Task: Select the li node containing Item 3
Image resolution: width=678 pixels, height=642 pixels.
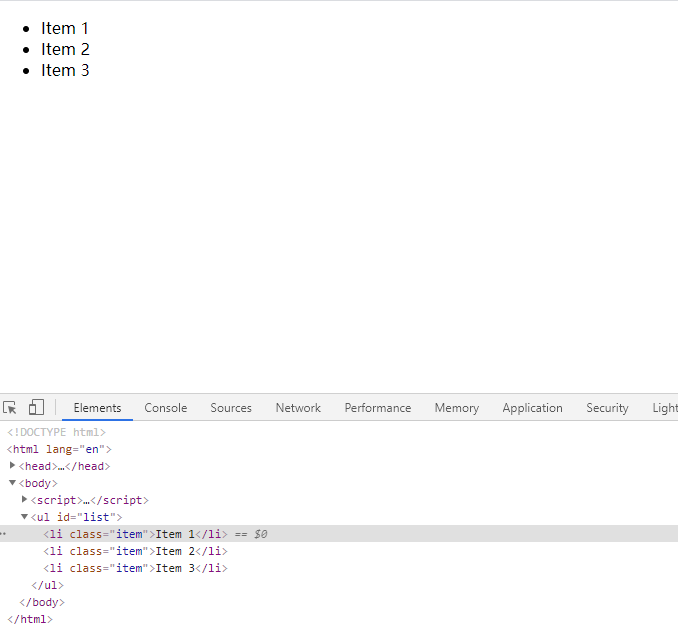Action: click(x=135, y=568)
